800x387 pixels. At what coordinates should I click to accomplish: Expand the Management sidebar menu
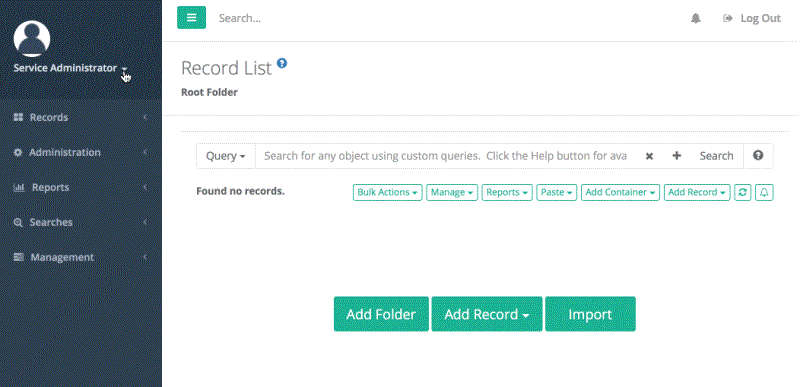click(81, 257)
